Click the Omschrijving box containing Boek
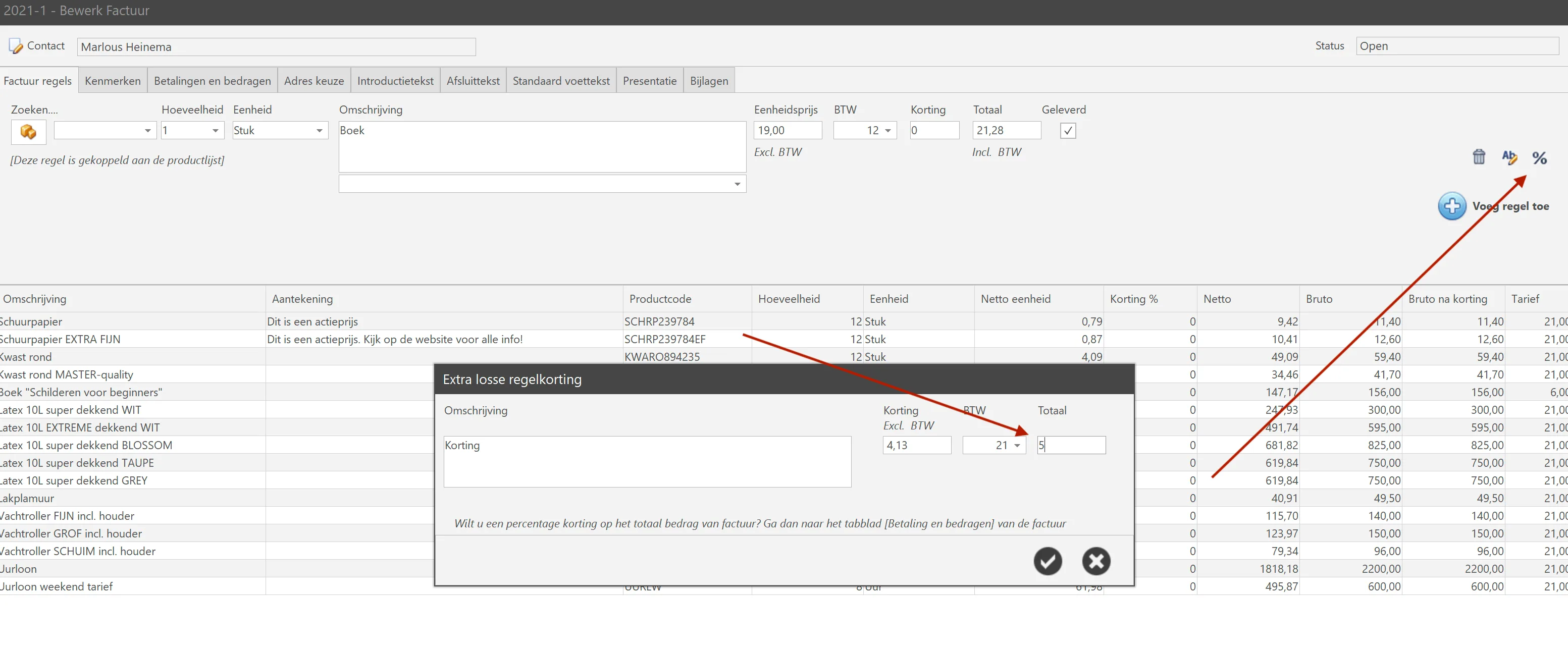 click(x=542, y=147)
